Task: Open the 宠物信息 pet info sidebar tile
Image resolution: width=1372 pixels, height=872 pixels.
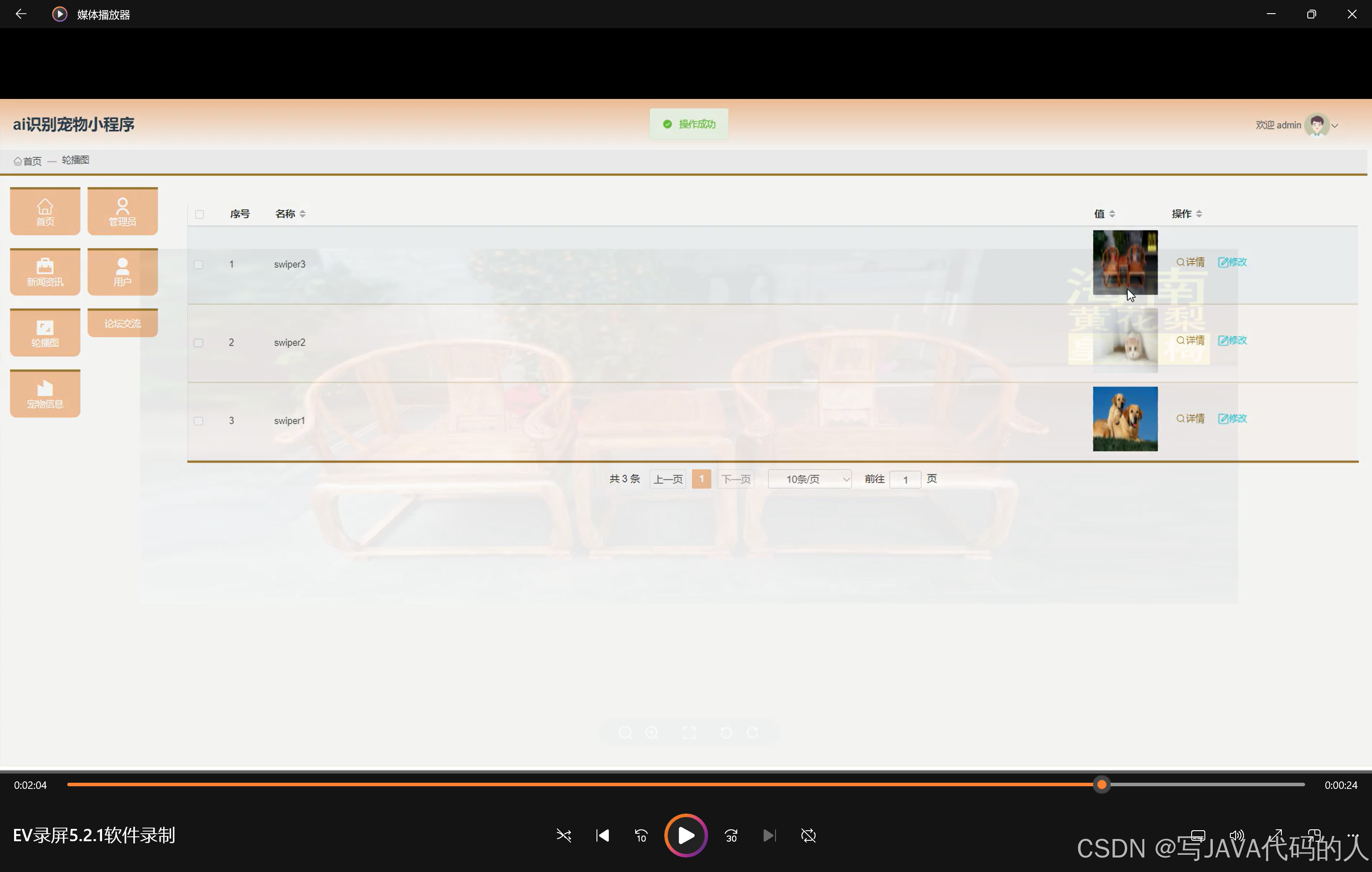Action: [x=45, y=394]
